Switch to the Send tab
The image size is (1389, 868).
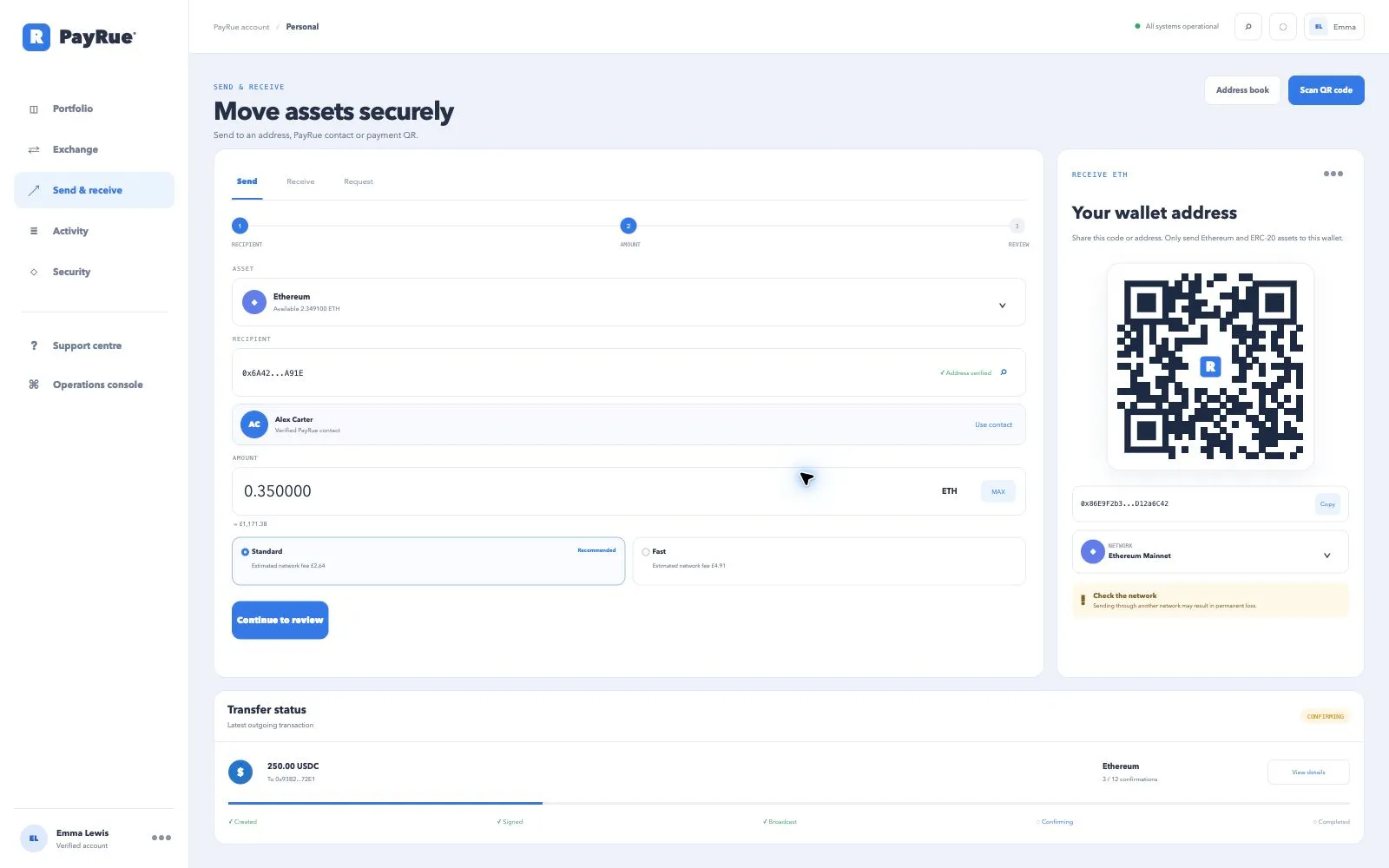247,181
